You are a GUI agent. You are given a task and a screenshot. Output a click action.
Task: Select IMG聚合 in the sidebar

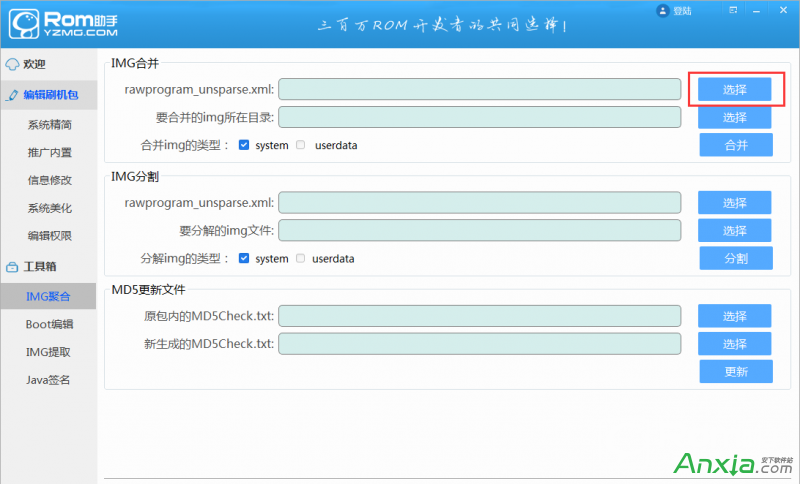coord(48,296)
